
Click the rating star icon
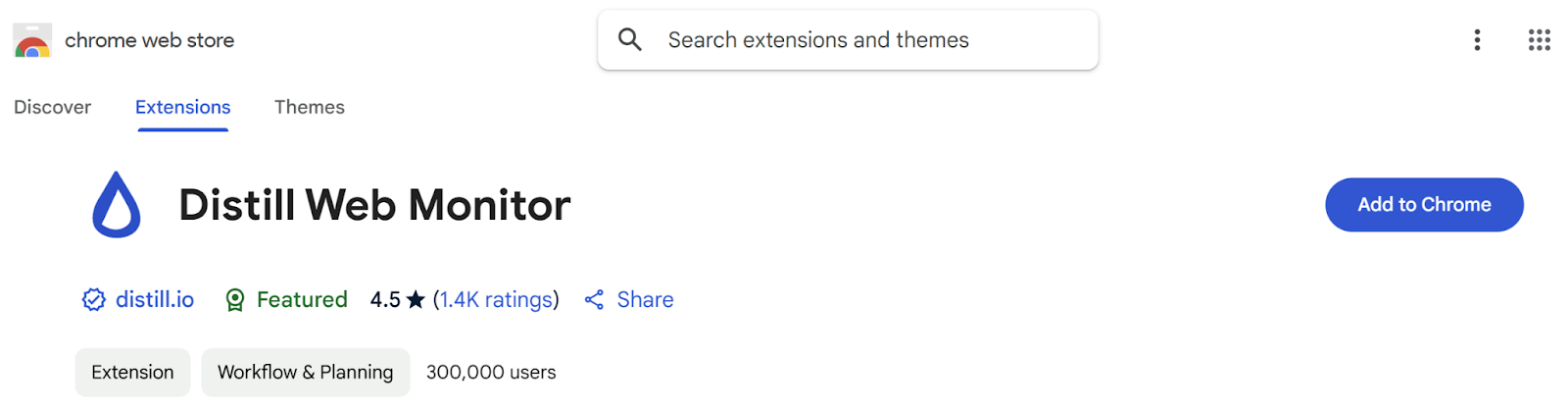pos(416,300)
